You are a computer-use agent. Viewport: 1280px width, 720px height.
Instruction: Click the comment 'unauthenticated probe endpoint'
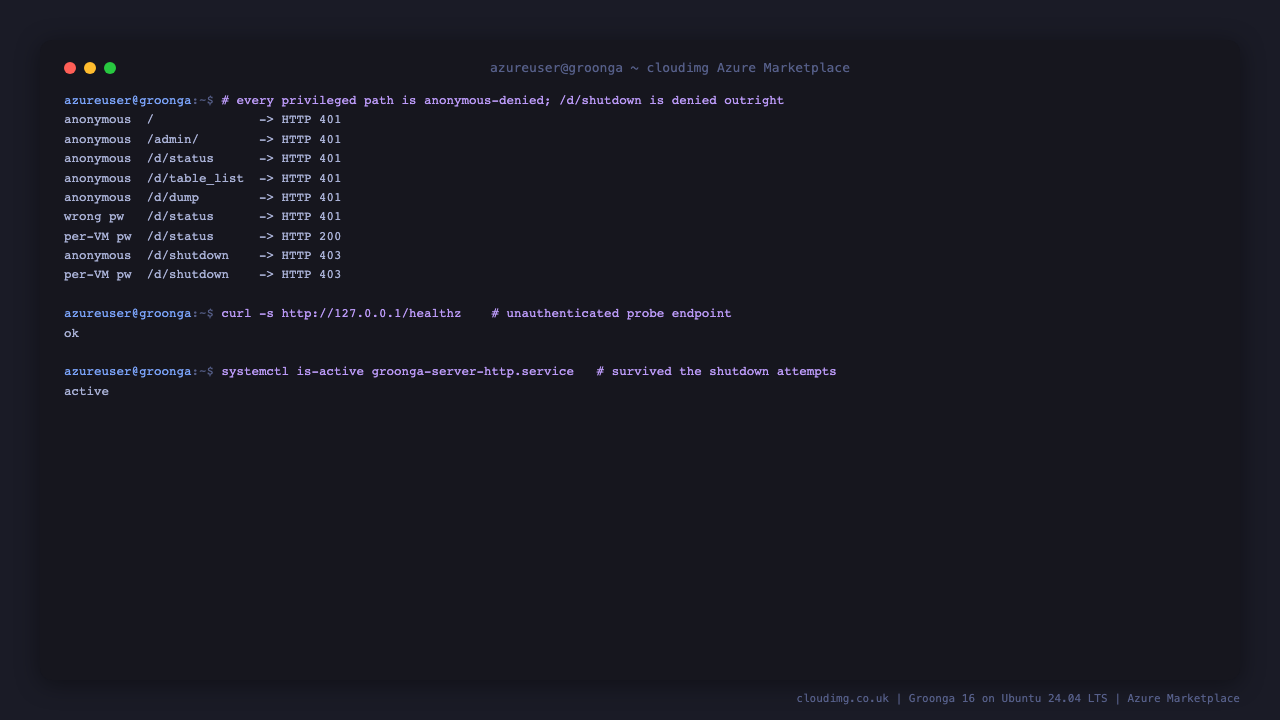pyautogui.click(x=619, y=314)
